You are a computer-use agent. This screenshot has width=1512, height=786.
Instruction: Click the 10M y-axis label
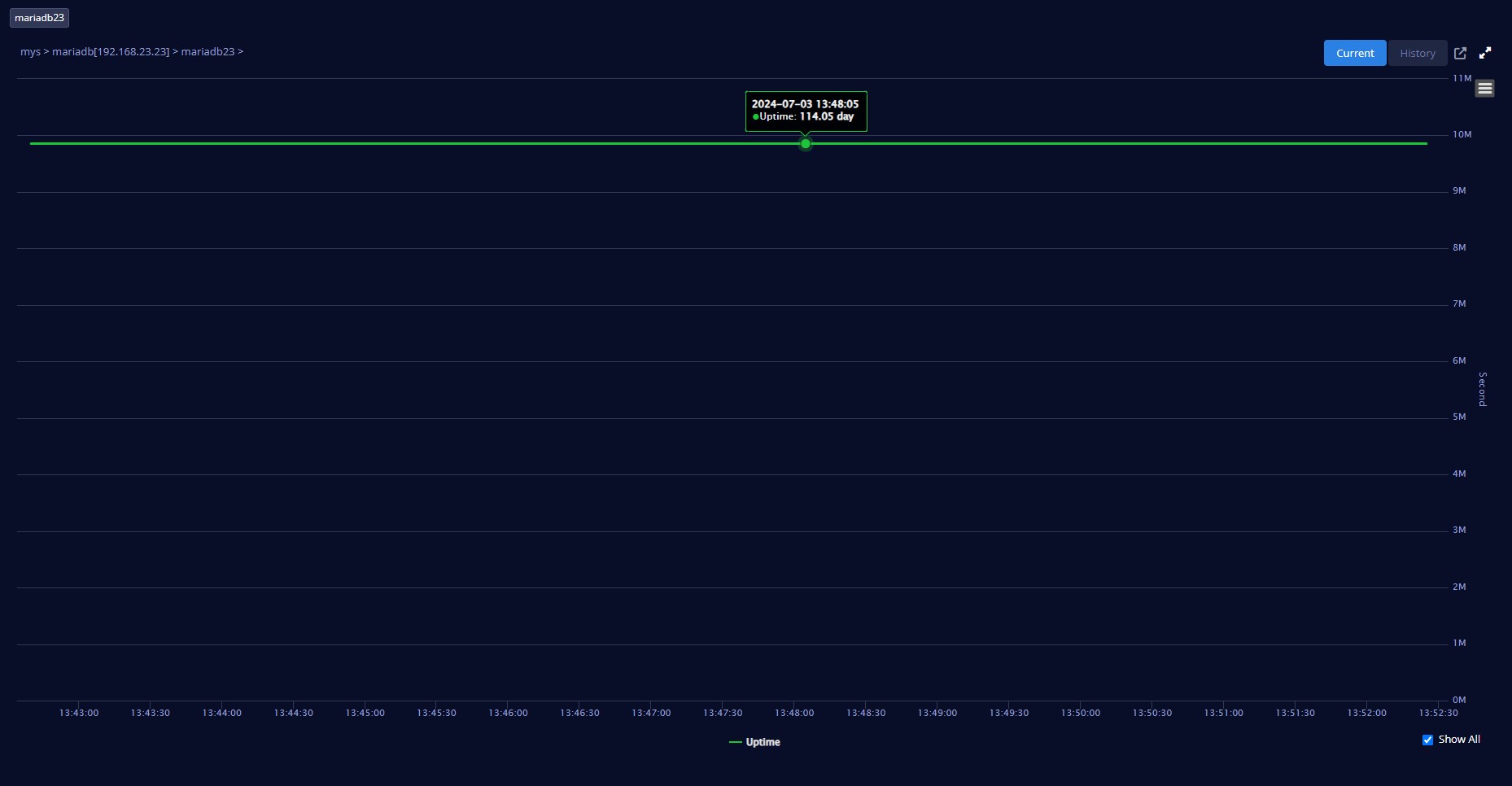(1462, 134)
